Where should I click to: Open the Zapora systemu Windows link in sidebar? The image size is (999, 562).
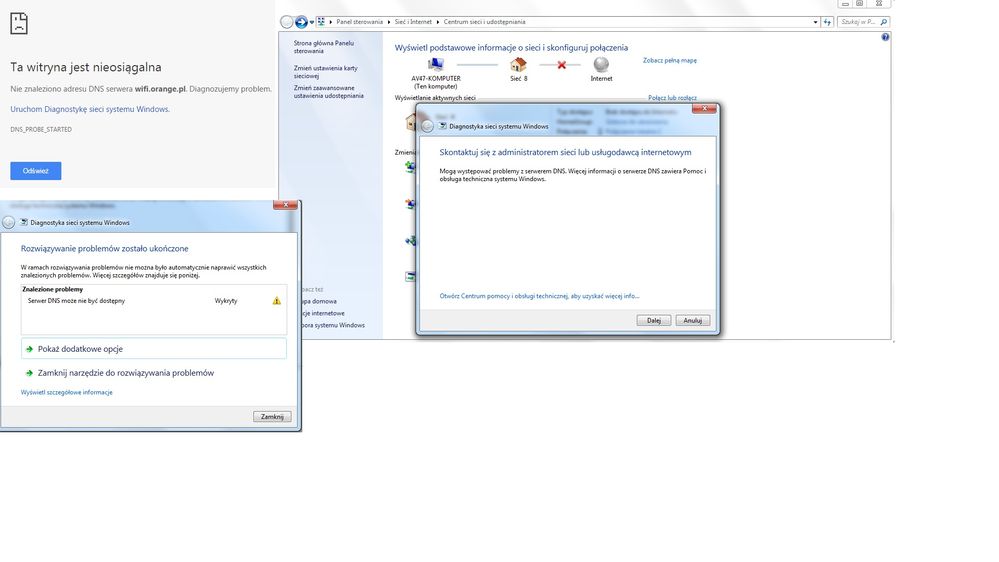pyautogui.click(x=333, y=325)
